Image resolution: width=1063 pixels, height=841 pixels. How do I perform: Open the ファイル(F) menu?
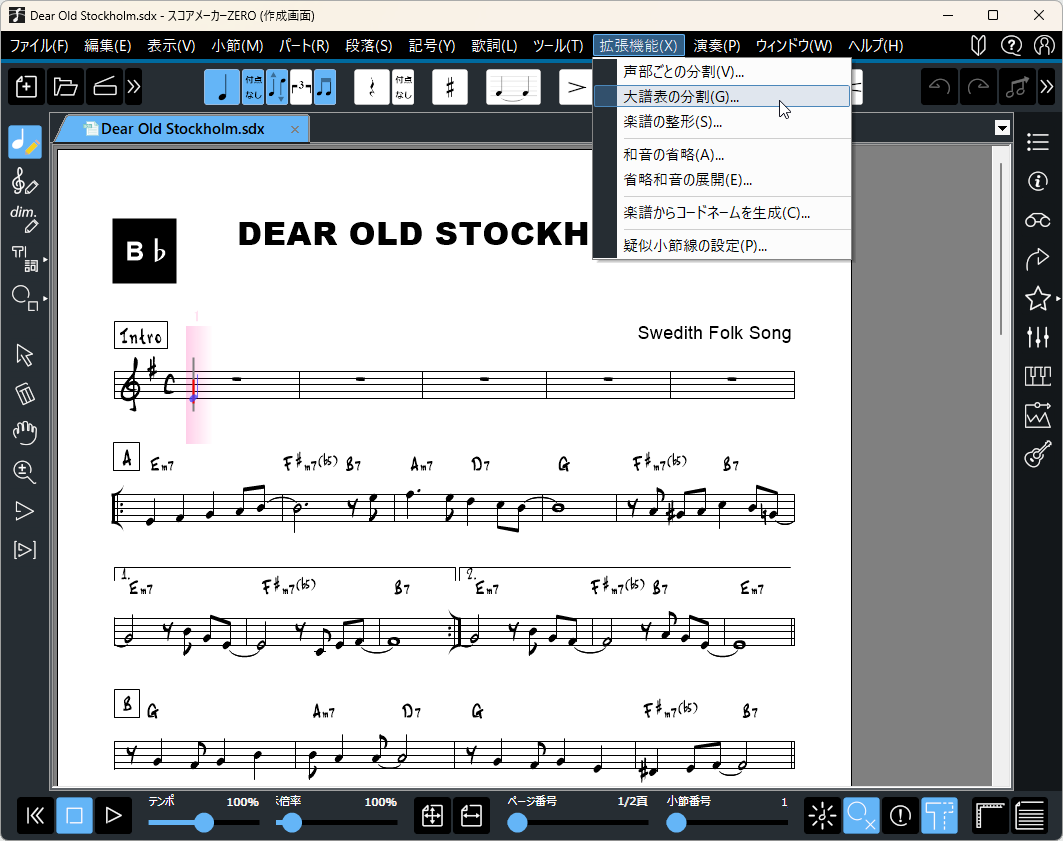[39, 45]
